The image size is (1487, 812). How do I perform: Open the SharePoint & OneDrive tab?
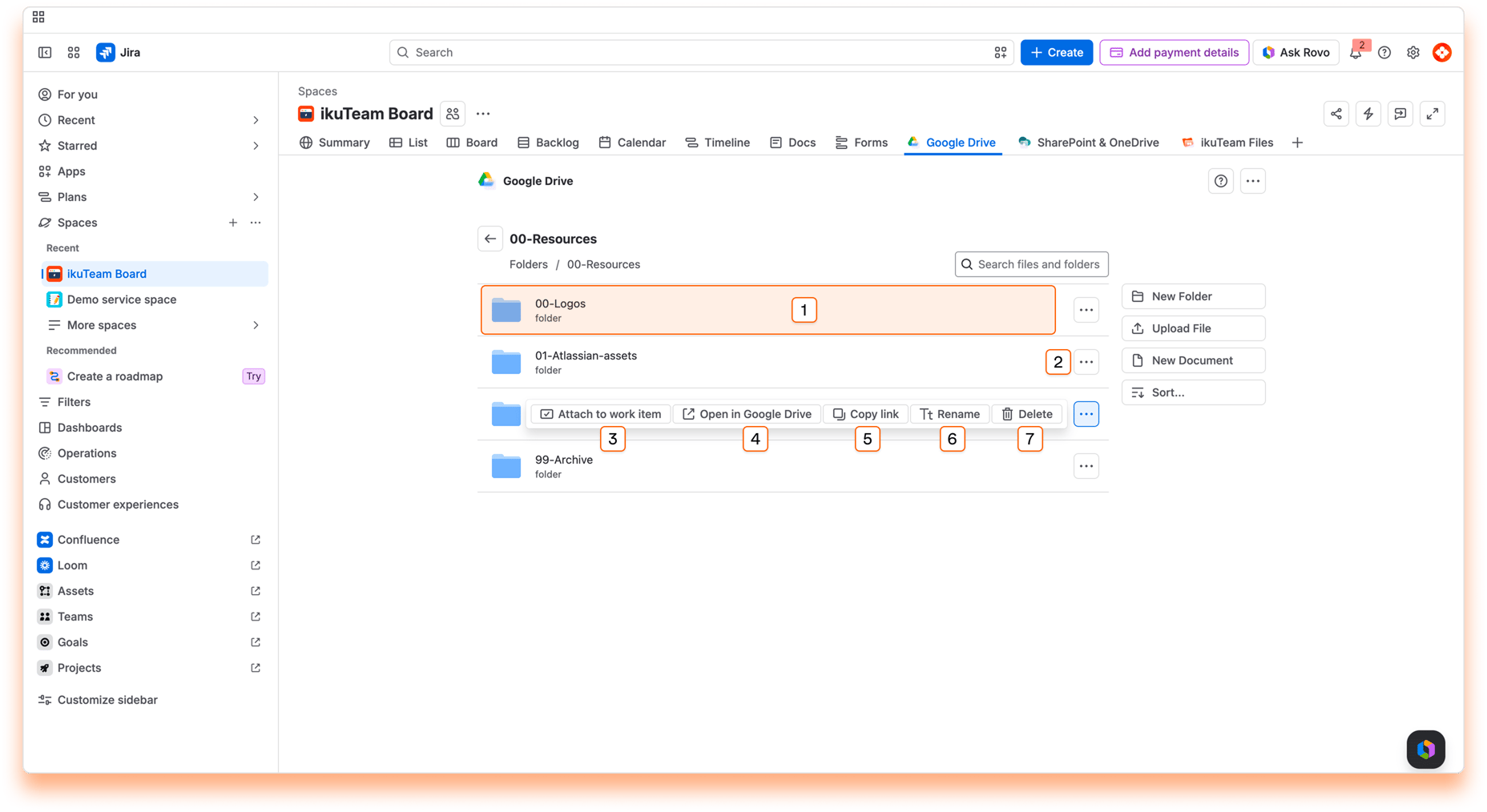pyautogui.click(x=1089, y=143)
